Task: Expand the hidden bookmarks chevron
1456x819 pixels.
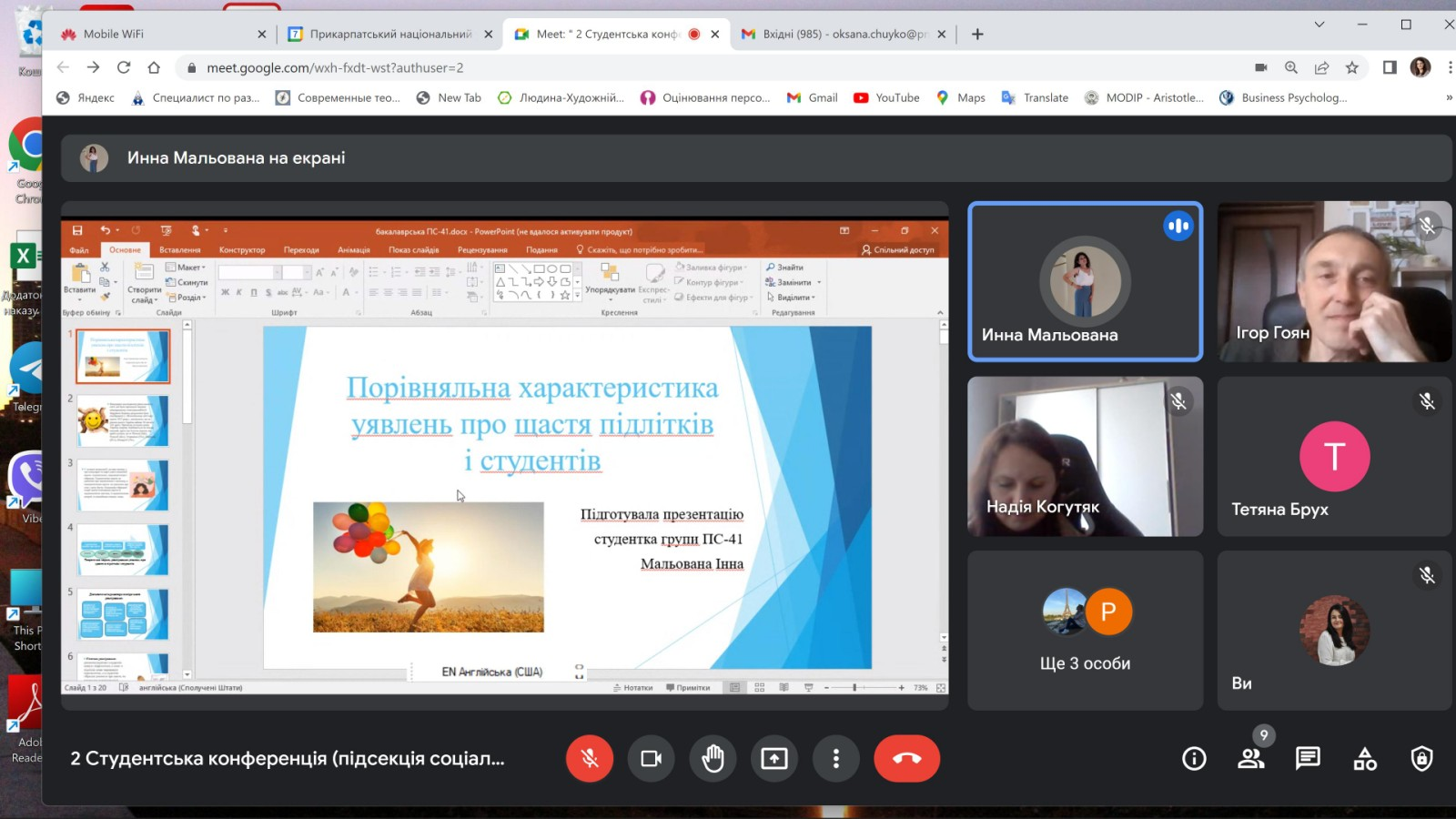Action: (x=1449, y=97)
